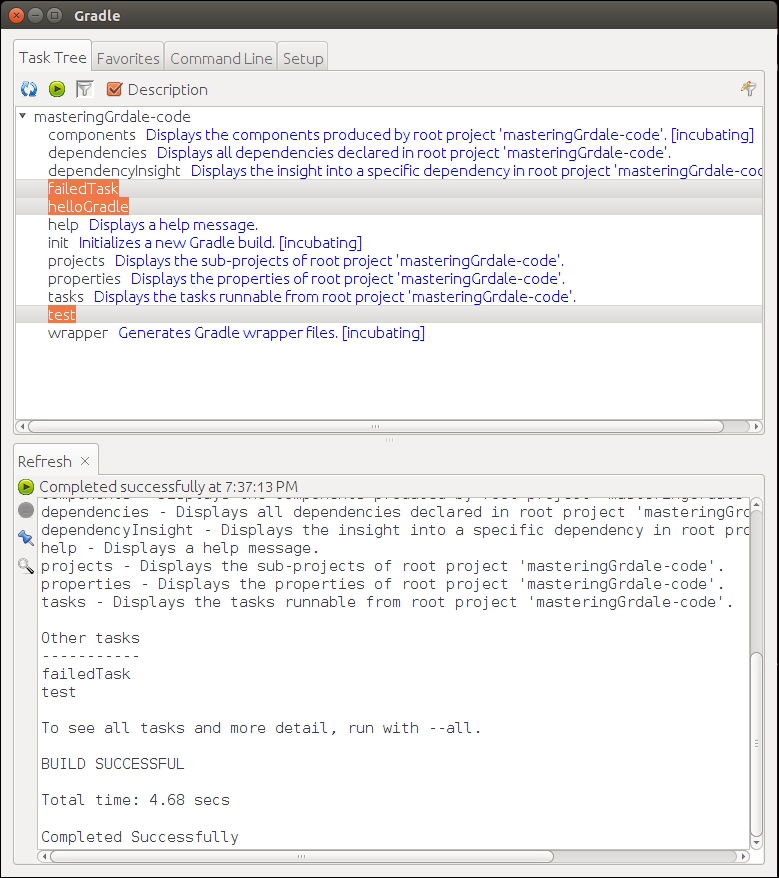The height and width of the screenshot is (878, 779).
Task: Open find using magnifying glass icon
Action: click(x=26, y=566)
